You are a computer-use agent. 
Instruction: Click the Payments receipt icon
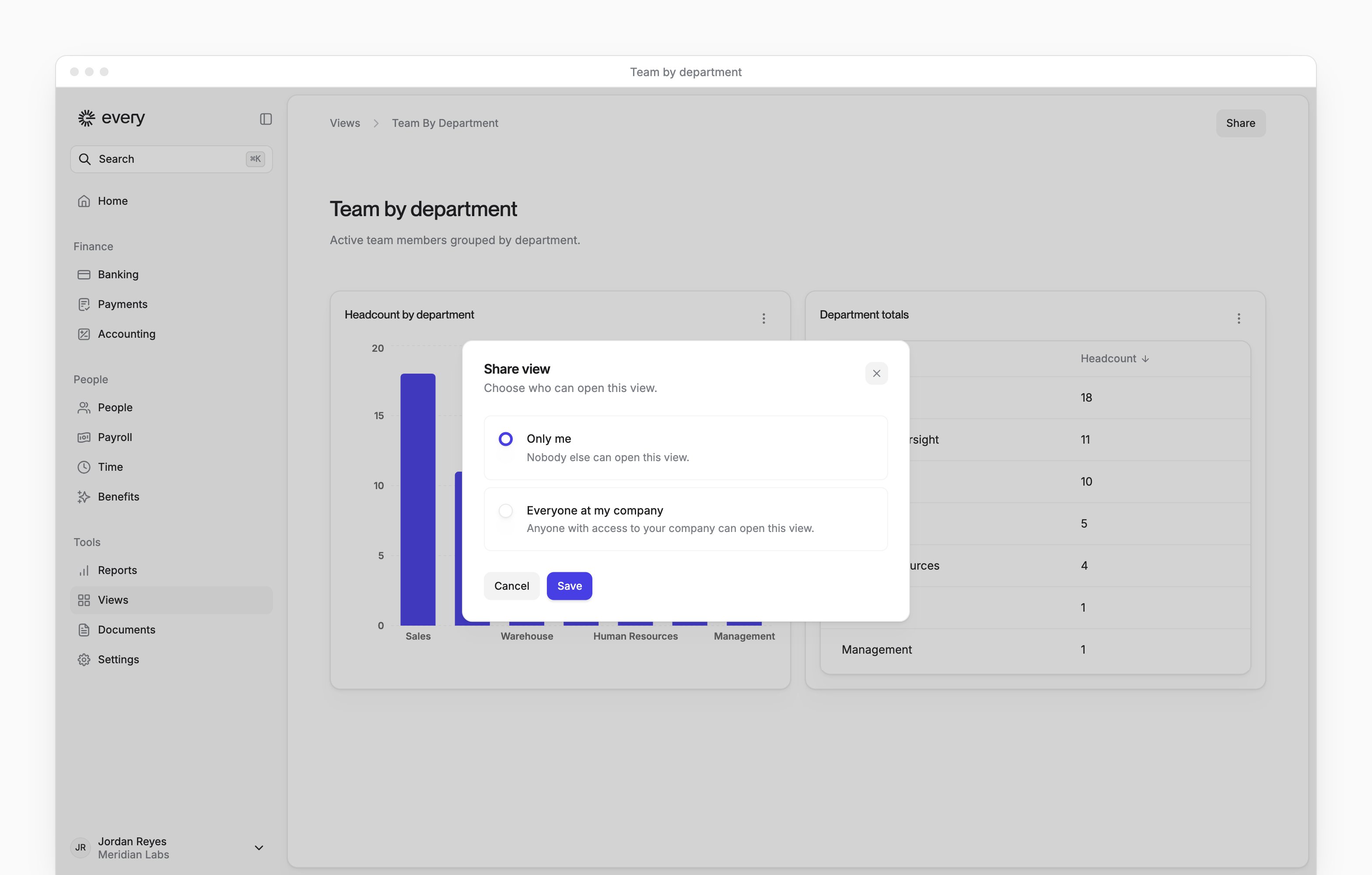[84, 304]
